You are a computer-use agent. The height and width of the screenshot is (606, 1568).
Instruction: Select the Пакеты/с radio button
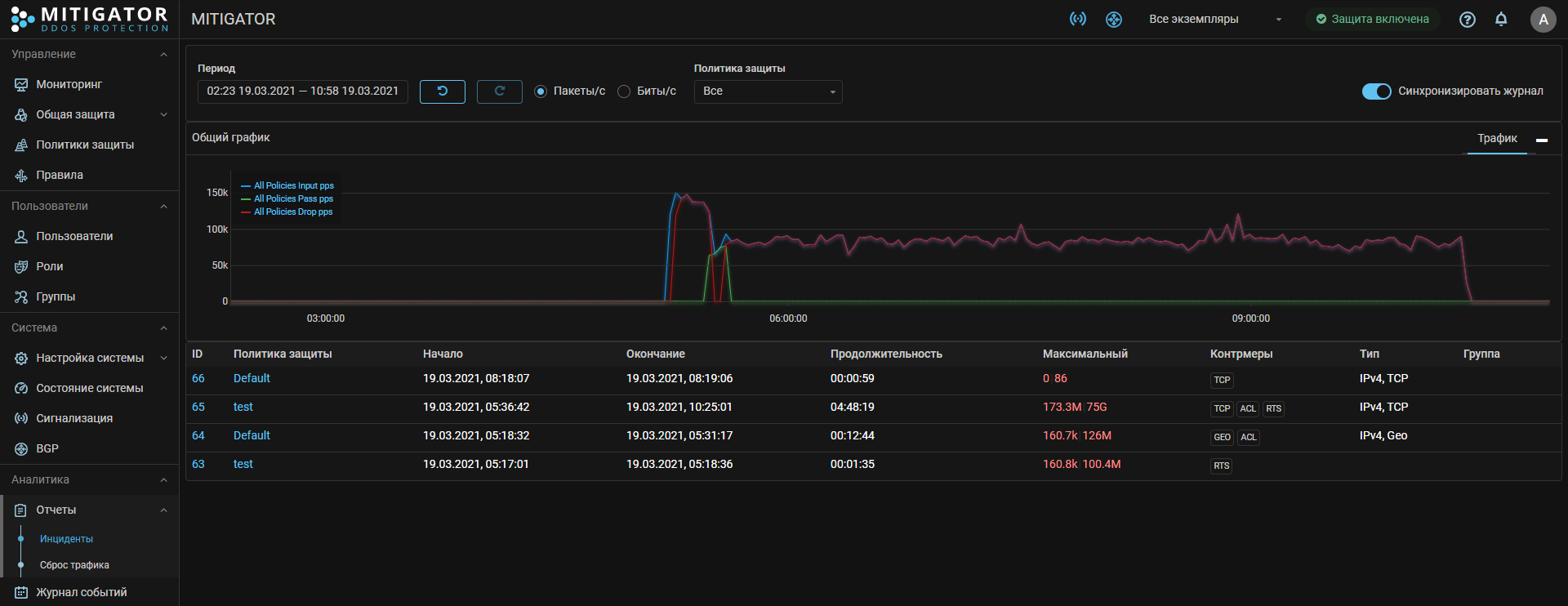tap(541, 91)
